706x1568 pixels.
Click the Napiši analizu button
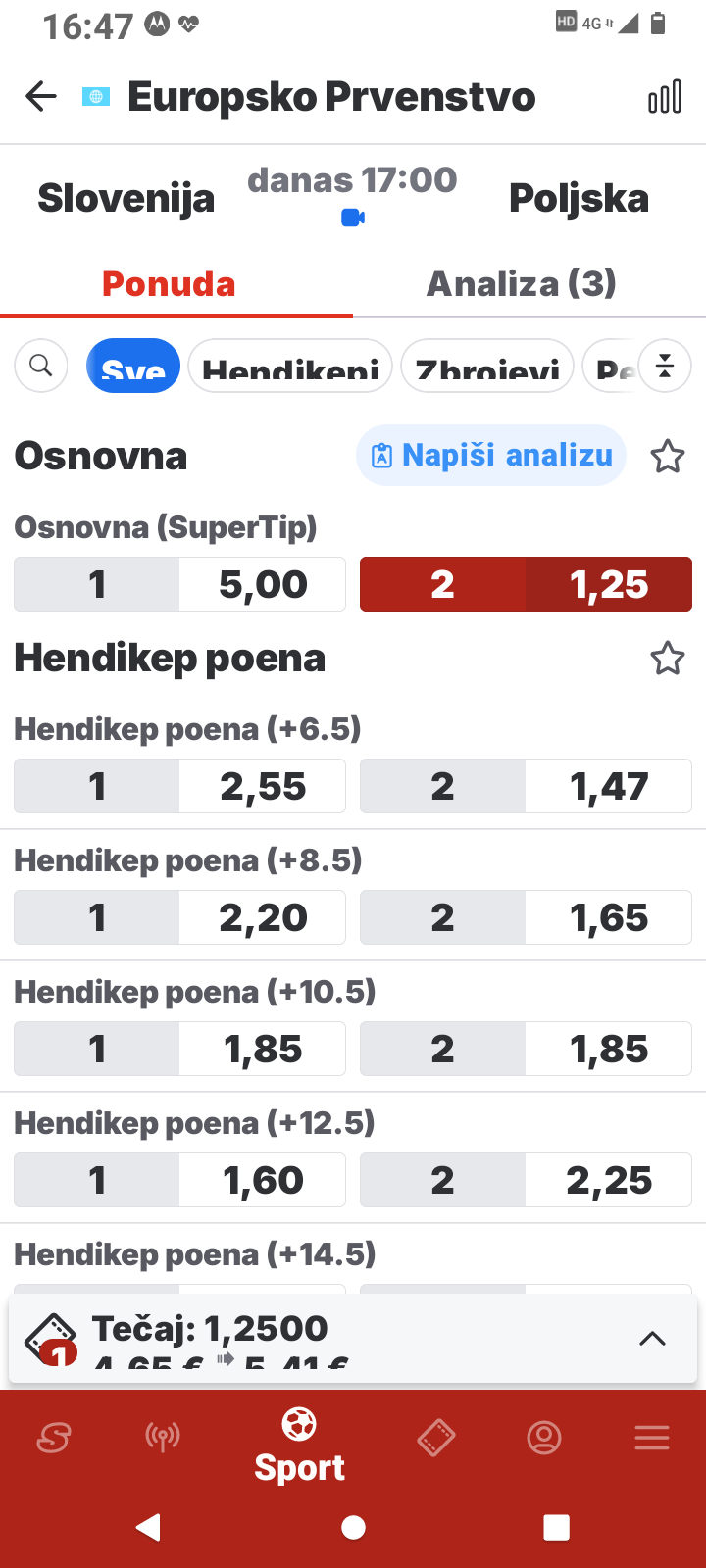(491, 456)
